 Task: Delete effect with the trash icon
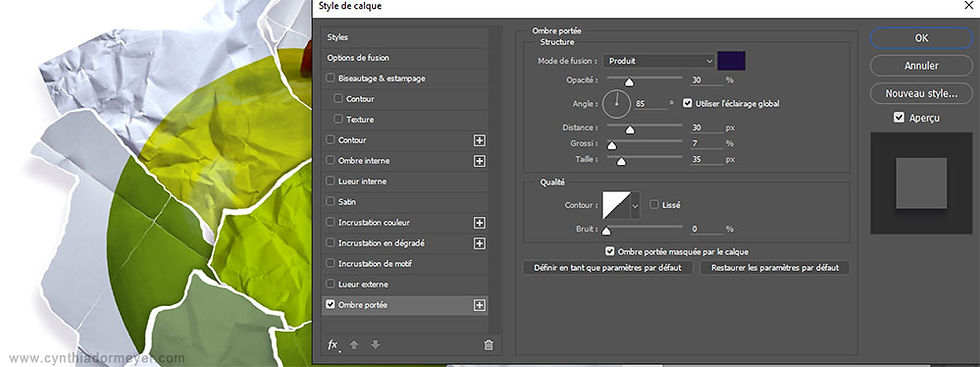click(489, 345)
